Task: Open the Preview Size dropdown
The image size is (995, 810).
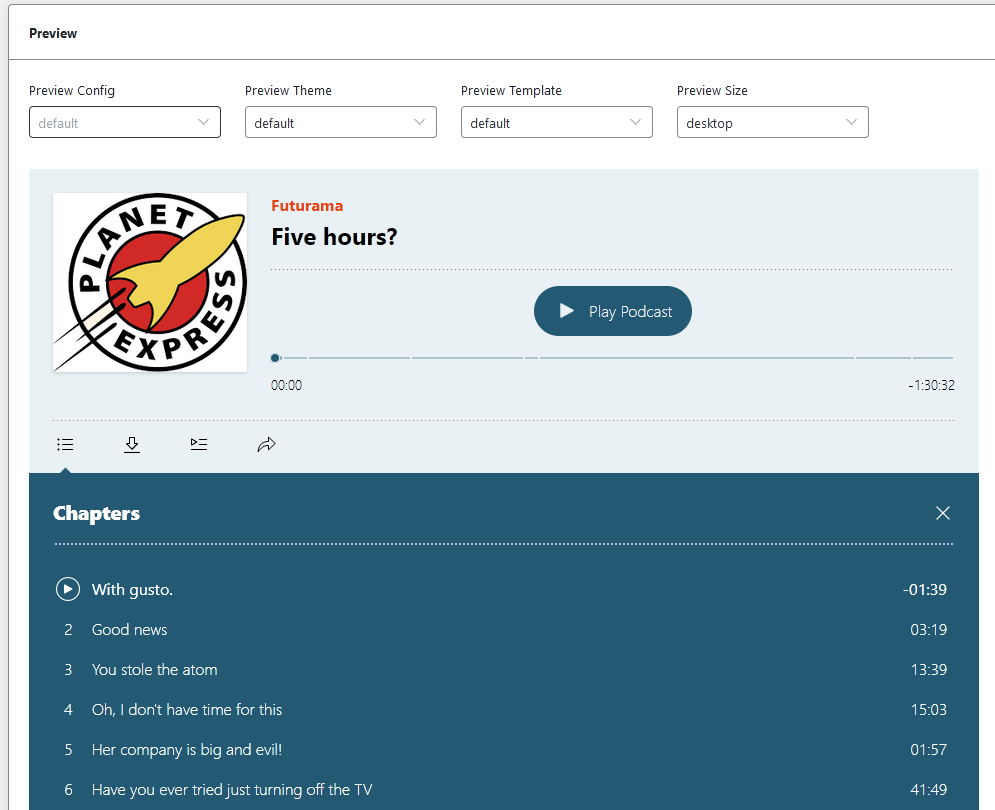Action: click(772, 123)
